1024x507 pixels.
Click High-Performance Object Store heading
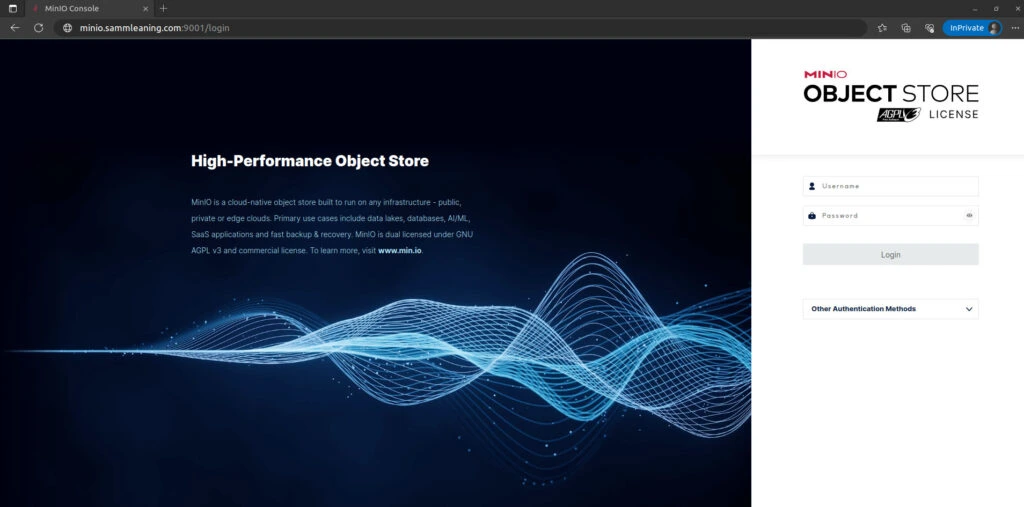tap(310, 161)
